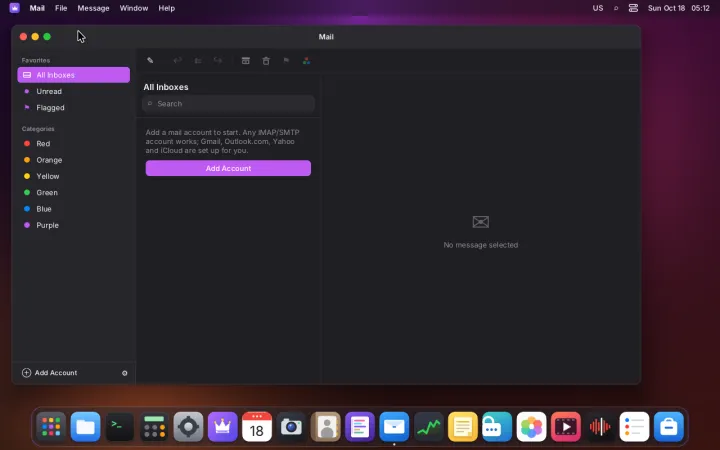Viewport: 720px width, 450px height.
Task: Click the crown system menu icon
Action: 15,8
